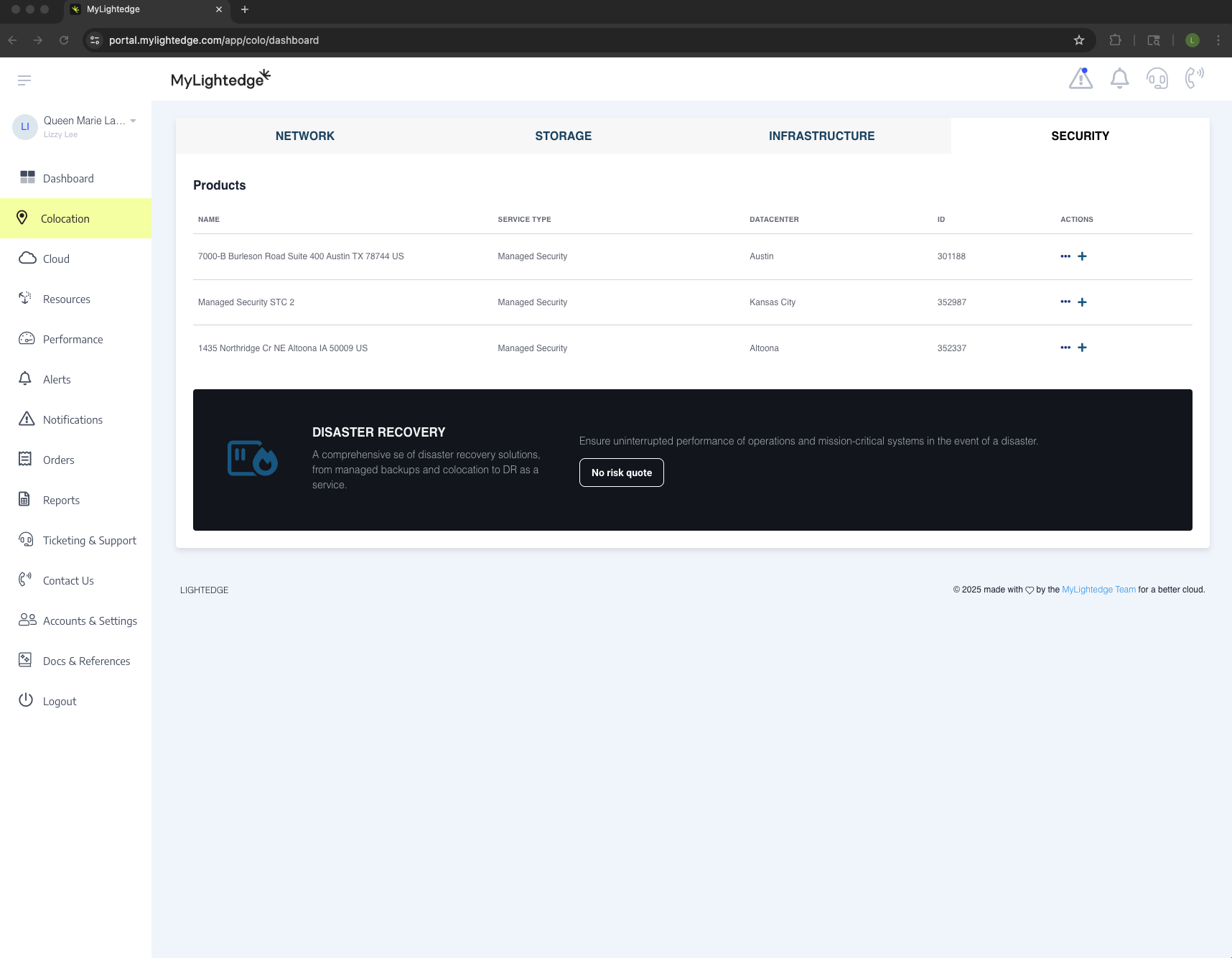Bookmark this page with the star icon
This screenshot has width=1232, height=958.
(x=1078, y=40)
